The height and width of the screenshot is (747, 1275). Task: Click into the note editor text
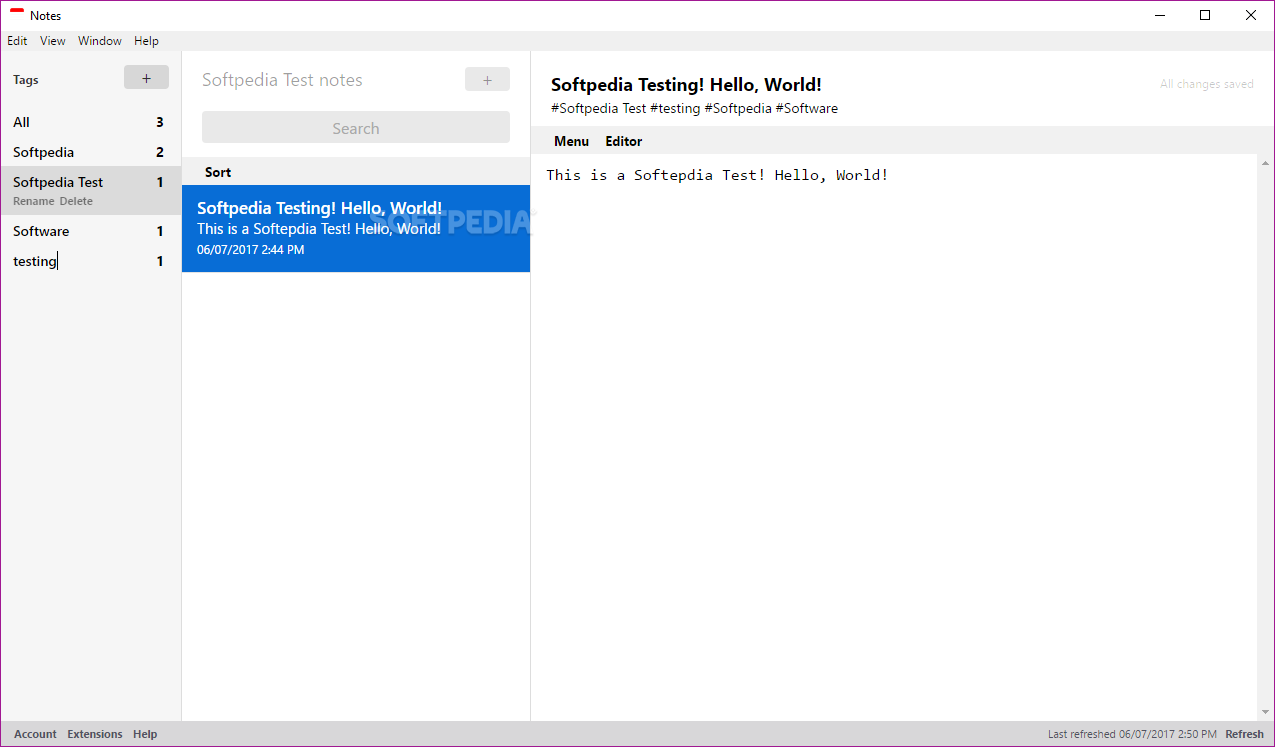[x=717, y=175]
